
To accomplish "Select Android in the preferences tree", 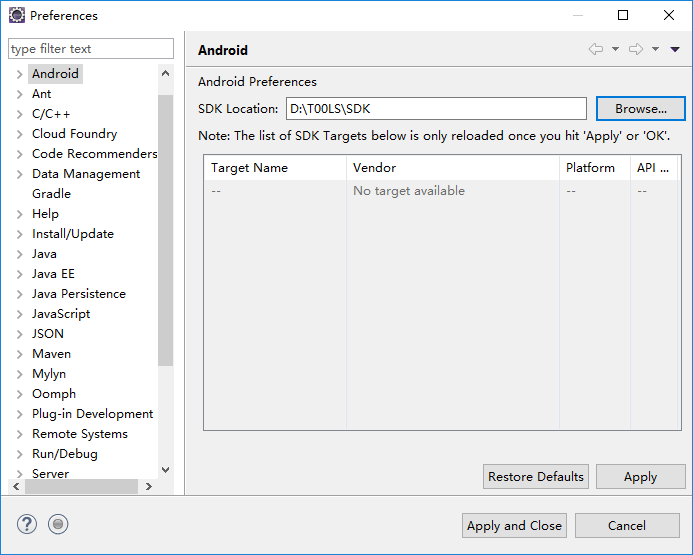I will point(55,74).
